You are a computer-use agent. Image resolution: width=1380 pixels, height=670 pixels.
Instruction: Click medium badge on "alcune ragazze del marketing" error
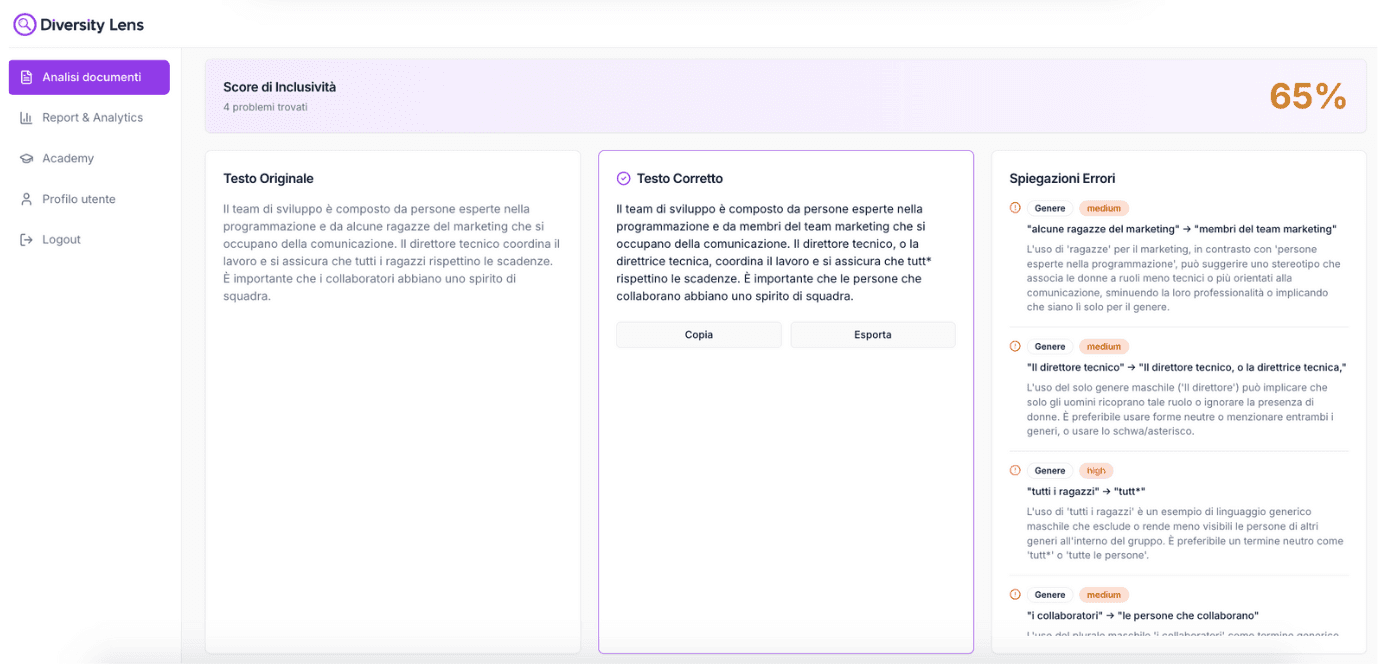pos(1104,208)
